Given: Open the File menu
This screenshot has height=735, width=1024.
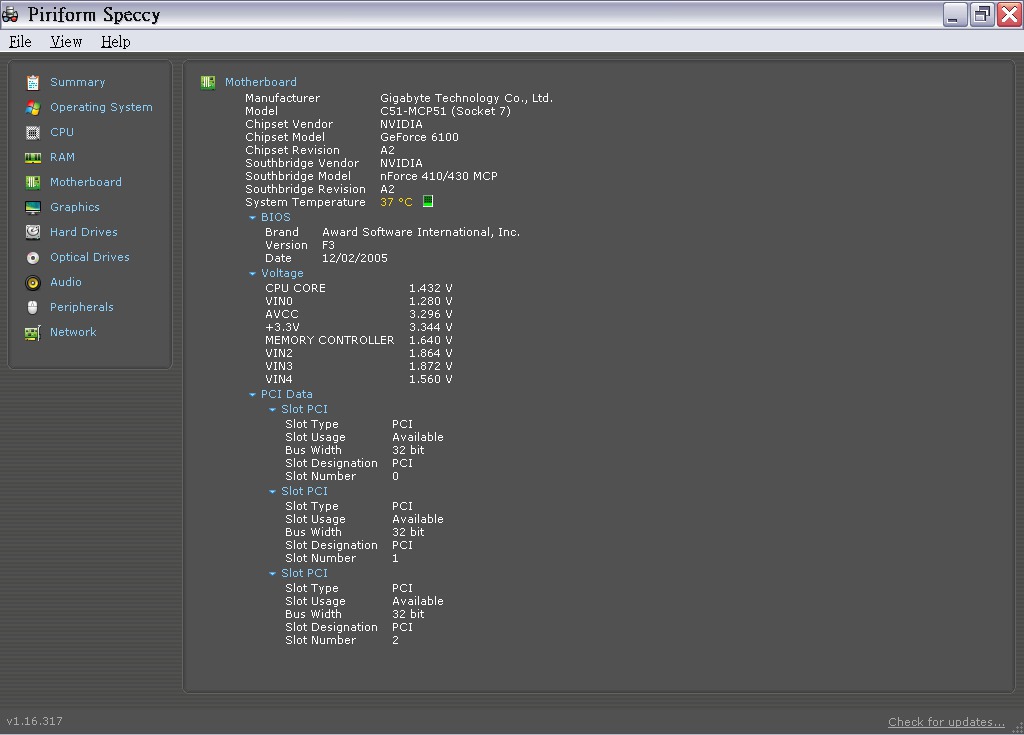Looking at the screenshot, I should coord(20,42).
